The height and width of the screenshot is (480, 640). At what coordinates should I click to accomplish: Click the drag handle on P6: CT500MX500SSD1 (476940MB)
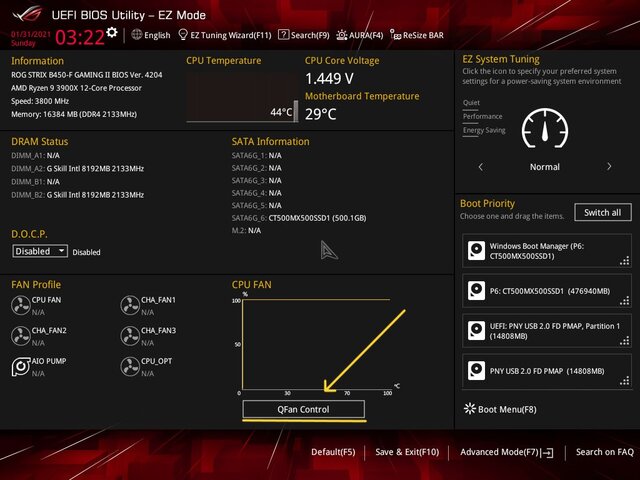pos(624,301)
